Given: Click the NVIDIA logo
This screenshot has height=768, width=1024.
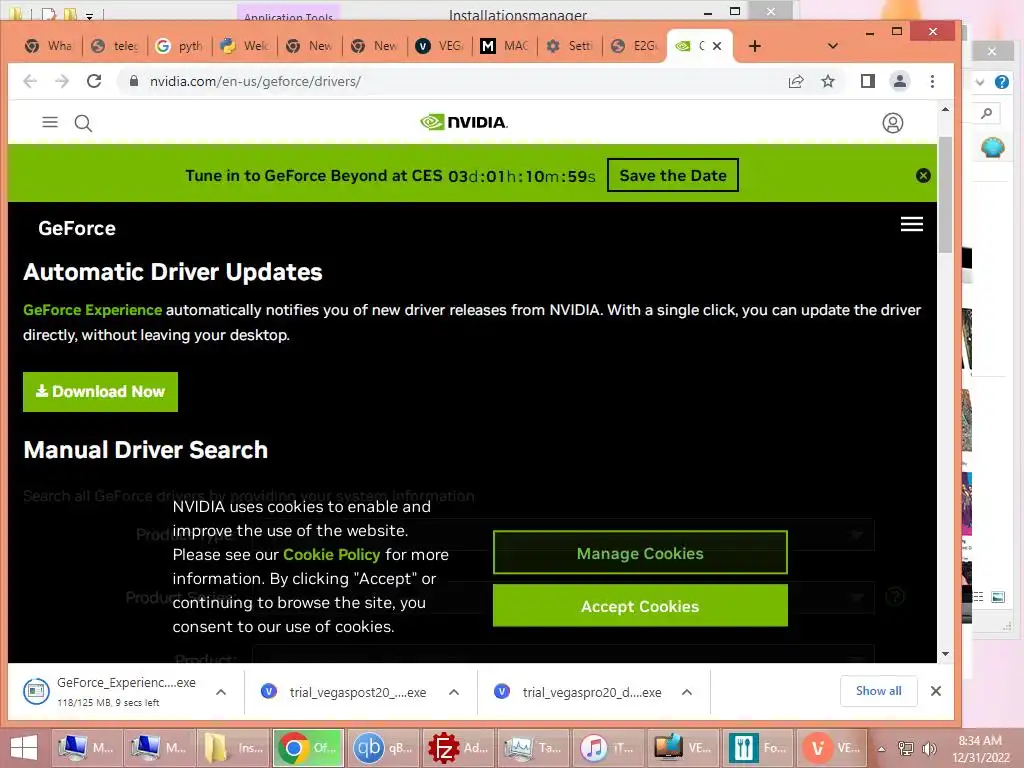Looking at the screenshot, I should [x=464, y=122].
